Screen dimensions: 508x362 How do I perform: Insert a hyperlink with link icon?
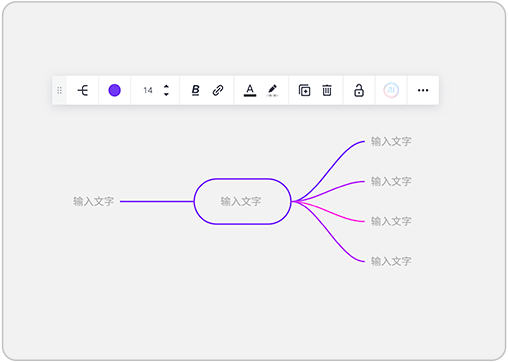(218, 90)
